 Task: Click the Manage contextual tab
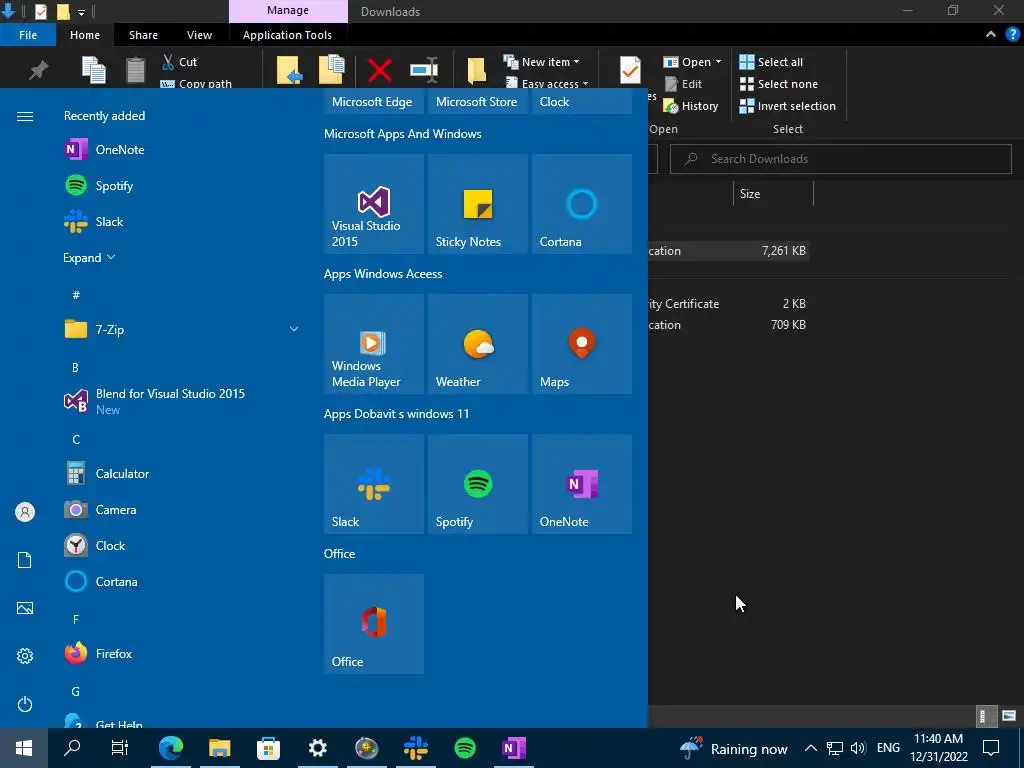click(x=288, y=11)
